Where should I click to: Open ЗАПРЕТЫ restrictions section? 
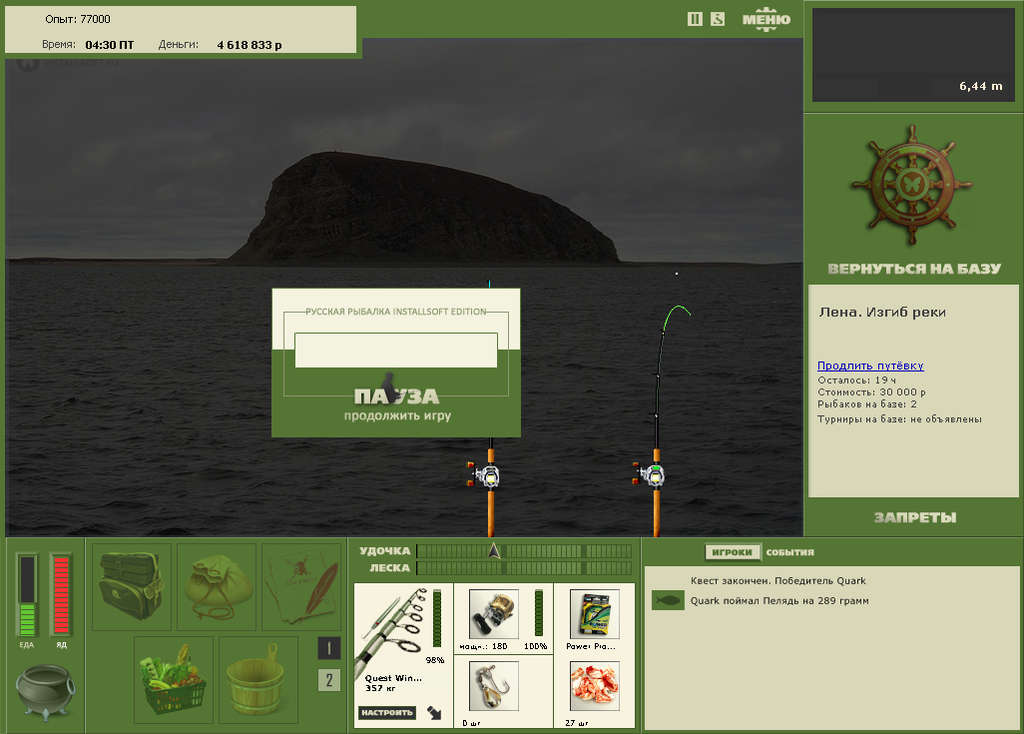[915, 518]
